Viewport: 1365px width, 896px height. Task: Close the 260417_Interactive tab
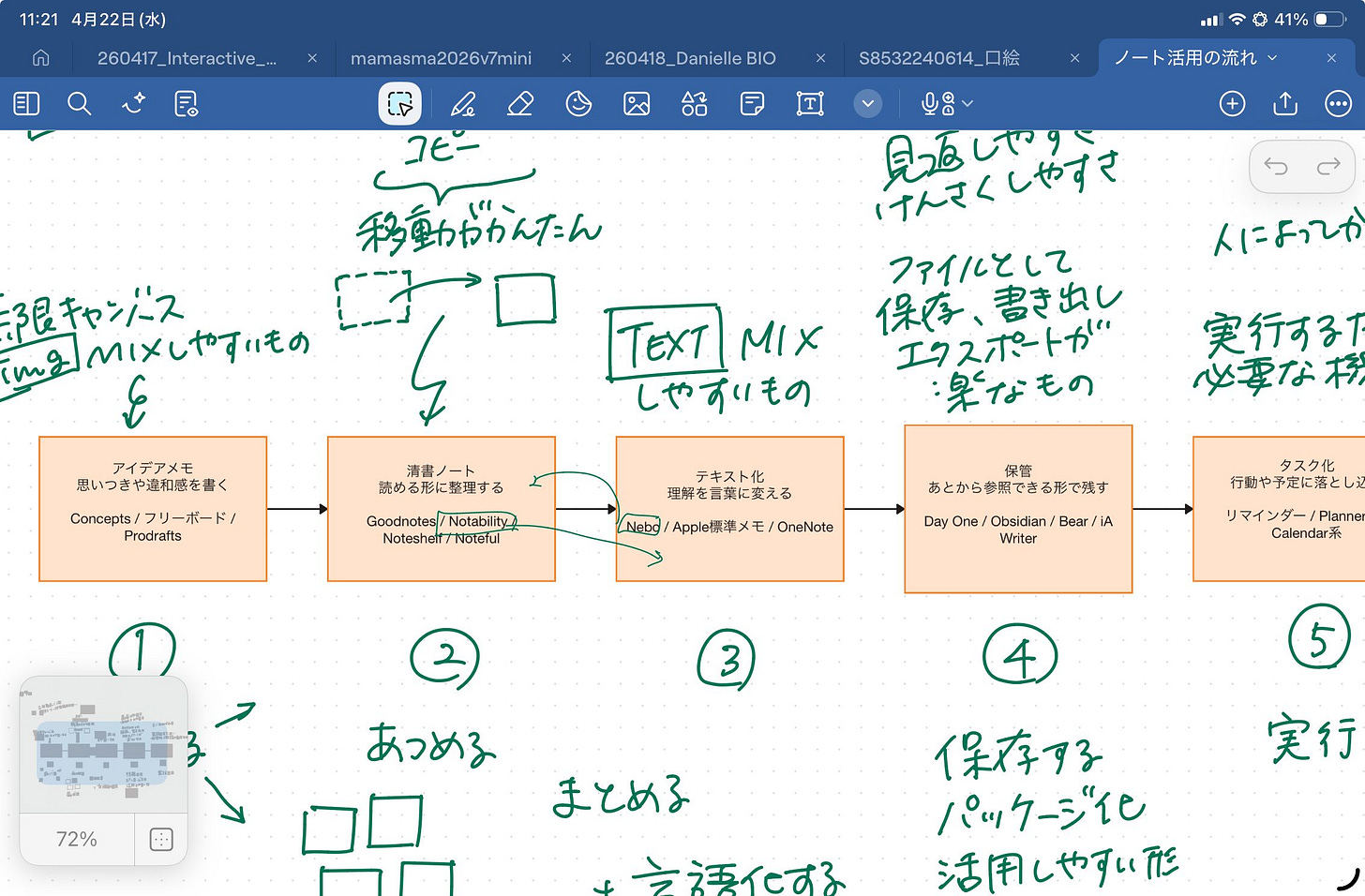312,58
